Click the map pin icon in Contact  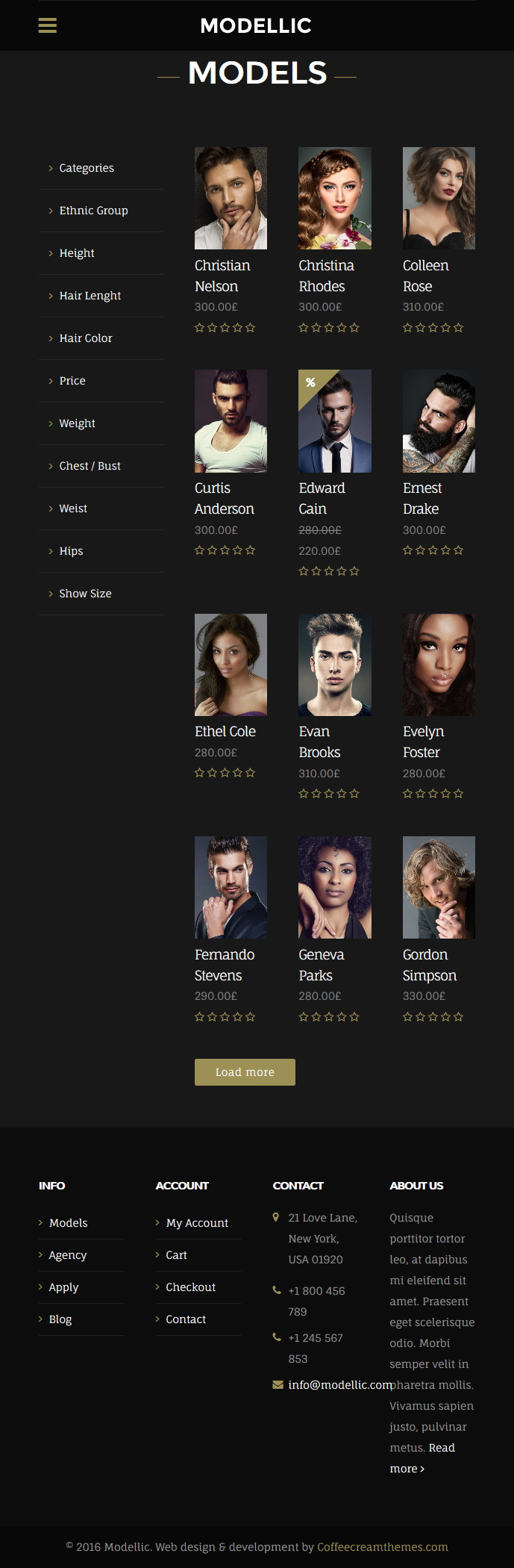tap(276, 1217)
